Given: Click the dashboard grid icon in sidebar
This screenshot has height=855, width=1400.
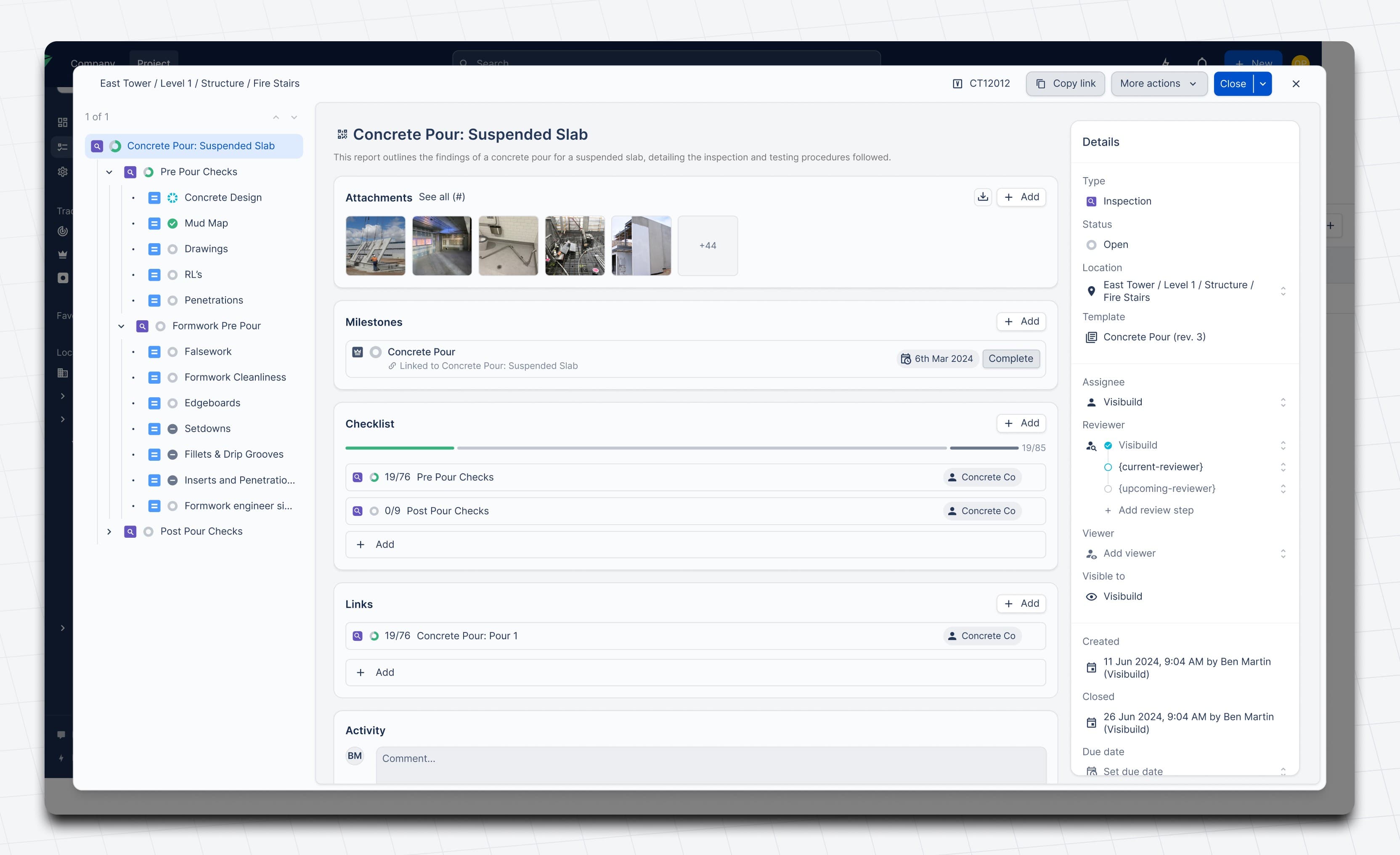Looking at the screenshot, I should (63, 122).
